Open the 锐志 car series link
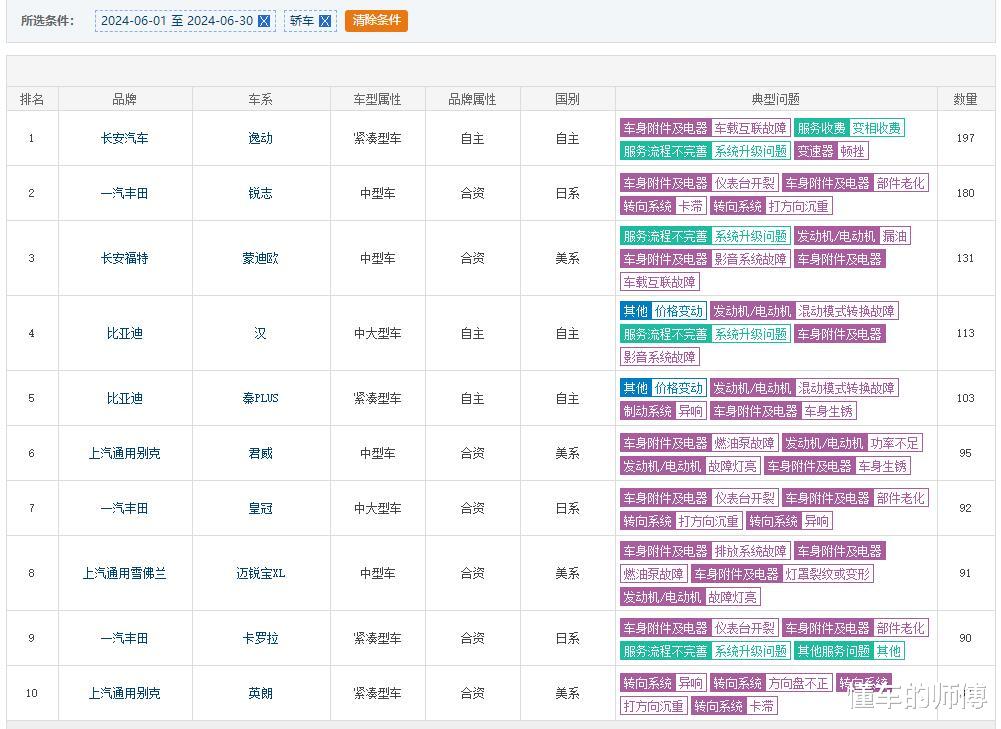The image size is (1001, 729). (260, 193)
